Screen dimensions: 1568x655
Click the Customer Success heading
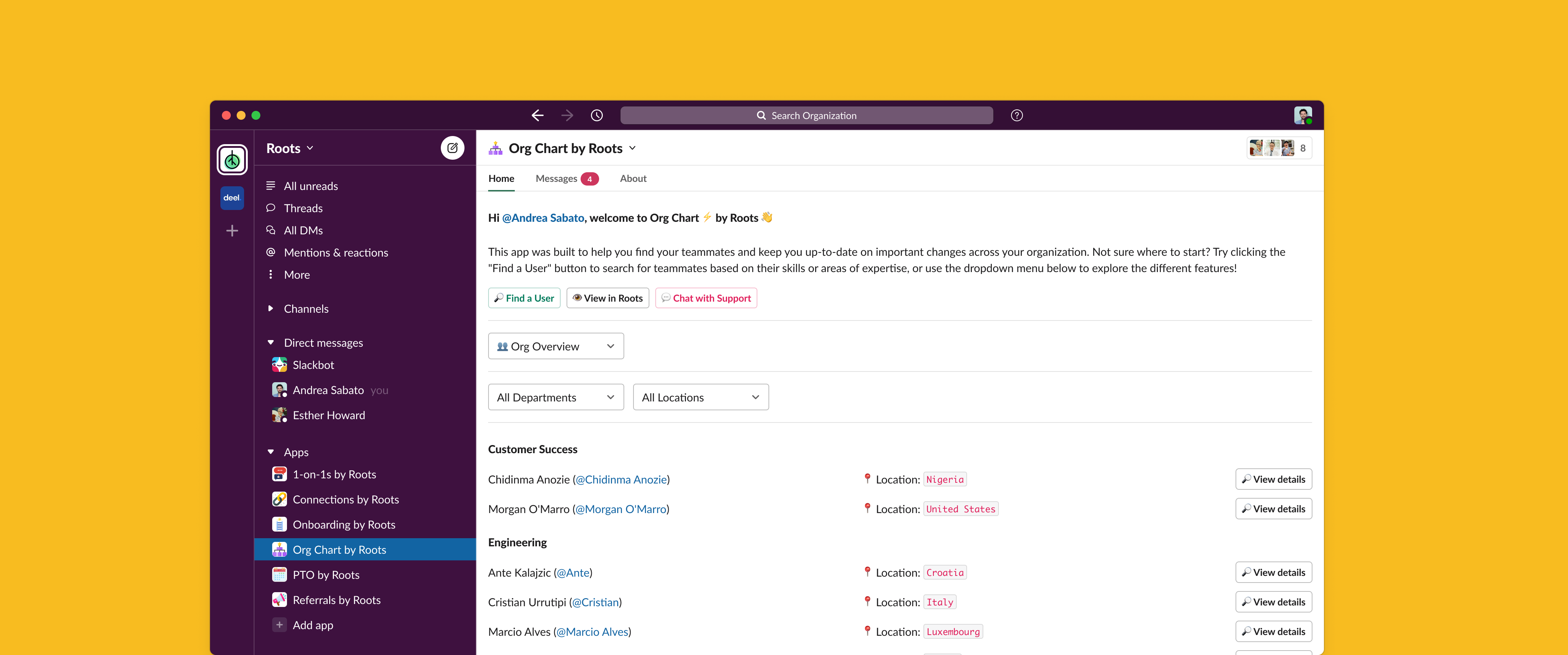click(x=533, y=449)
